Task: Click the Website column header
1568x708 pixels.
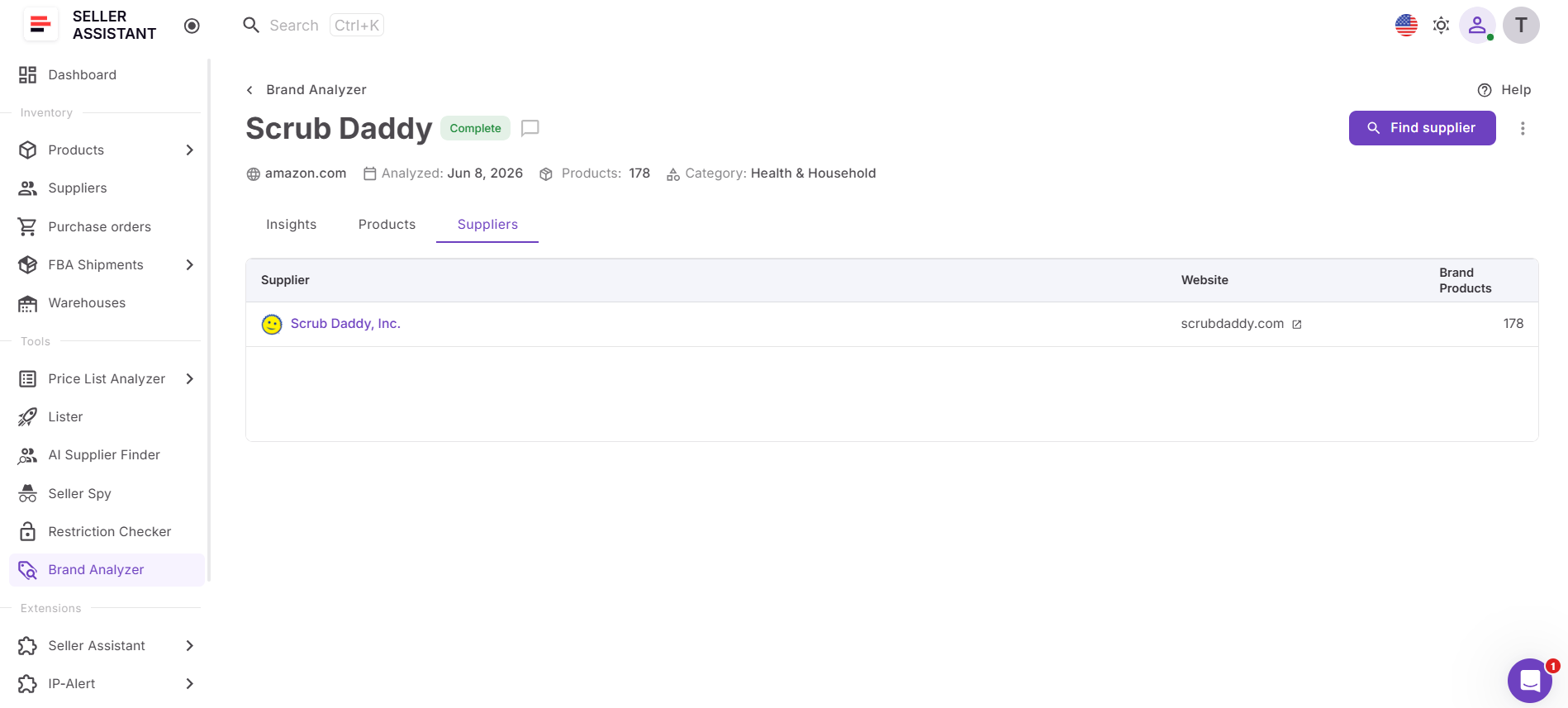Action: [x=1205, y=280]
